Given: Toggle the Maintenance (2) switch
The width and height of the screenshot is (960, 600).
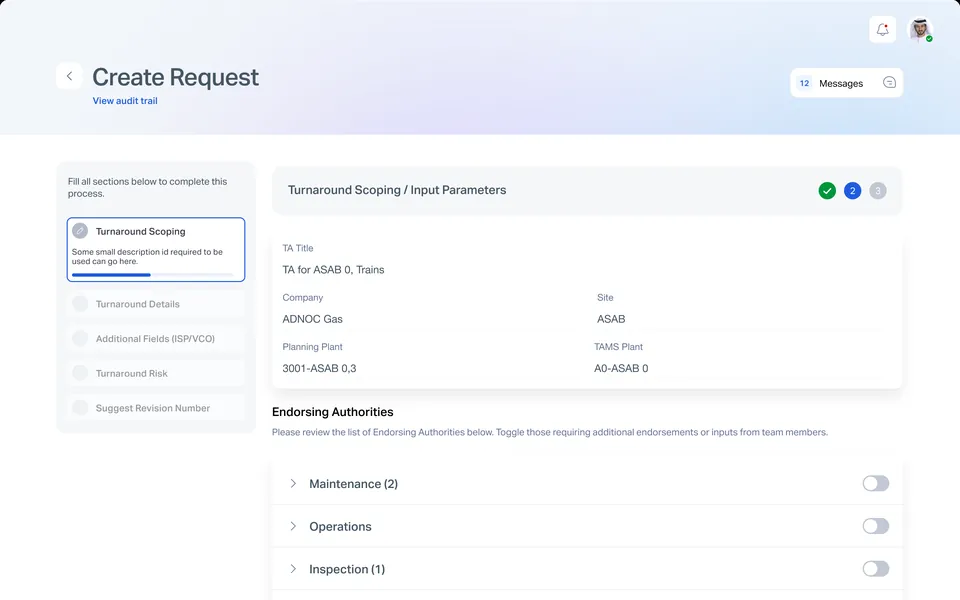Looking at the screenshot, I should click(876, 484).
